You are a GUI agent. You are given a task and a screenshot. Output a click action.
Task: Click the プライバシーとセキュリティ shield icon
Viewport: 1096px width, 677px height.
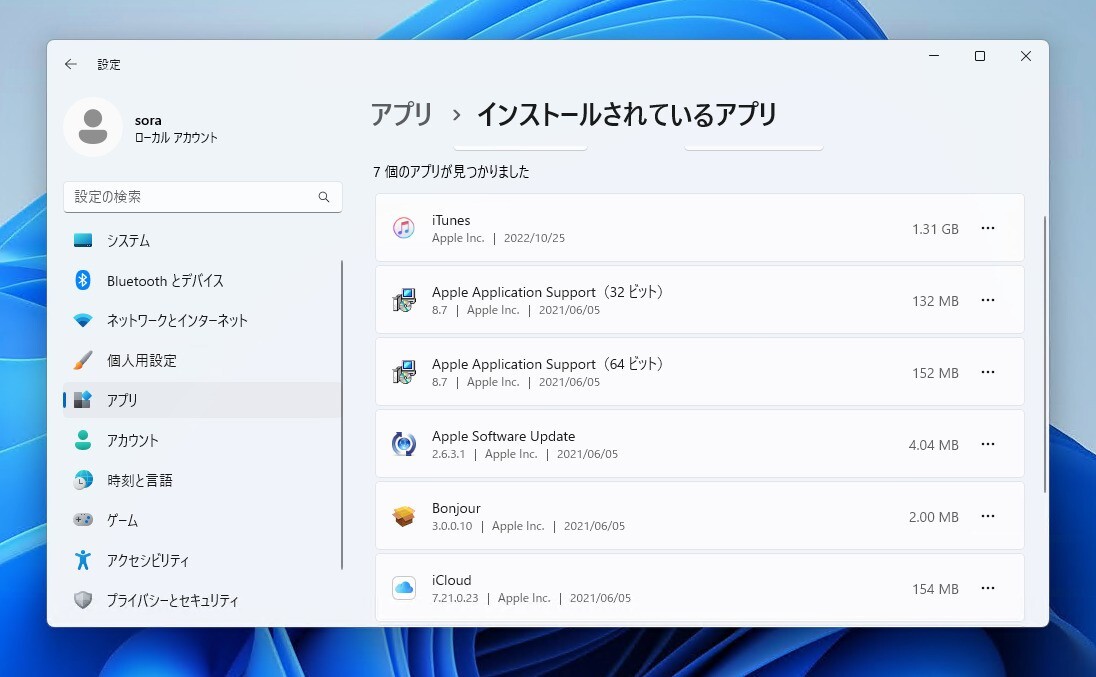pos(83,599)
